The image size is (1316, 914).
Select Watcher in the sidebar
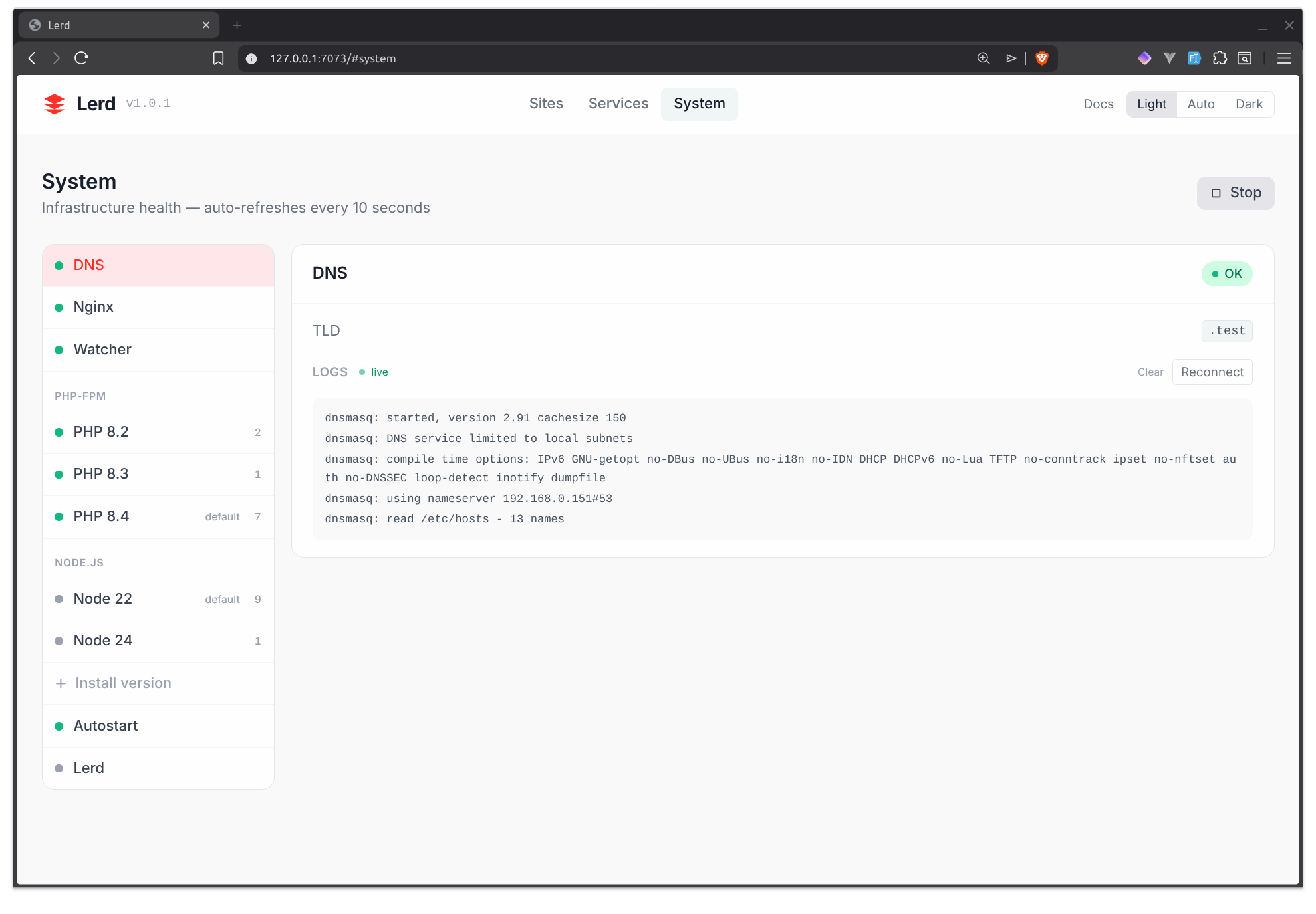point(102,349)
